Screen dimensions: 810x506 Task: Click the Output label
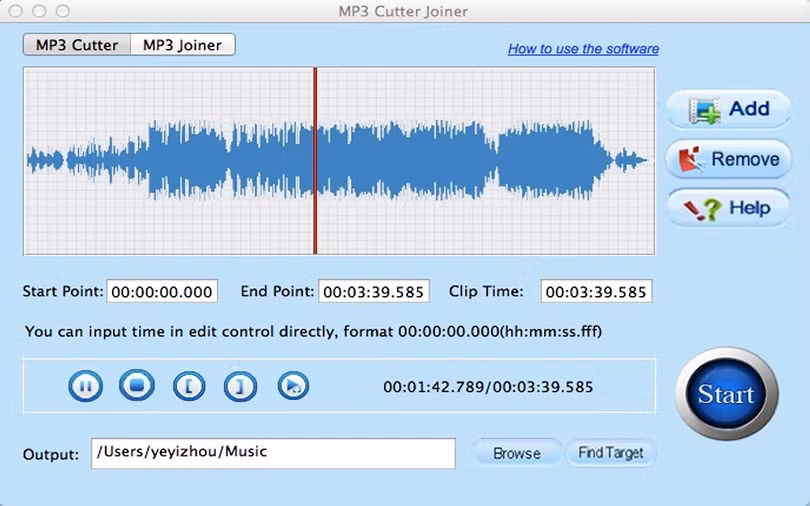click(x=51, y=454)
